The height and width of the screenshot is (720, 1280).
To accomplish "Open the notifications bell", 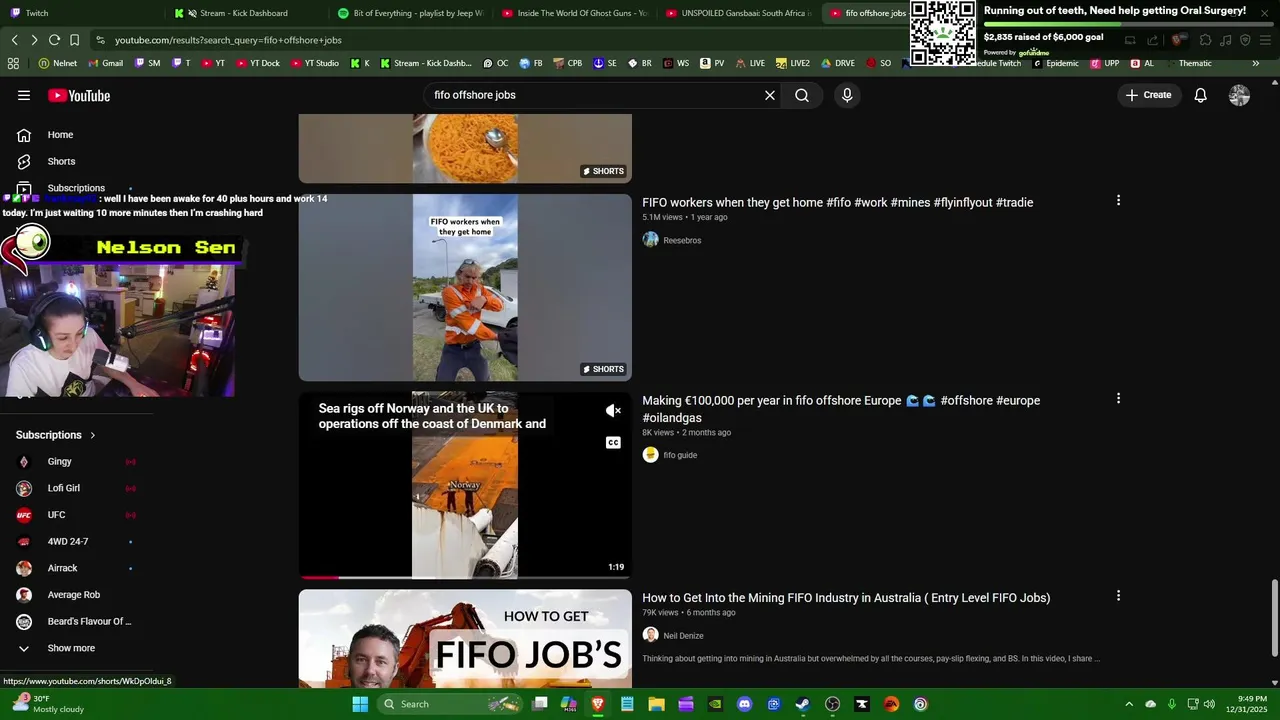I will pyautogui.click(x=1201, y=95).
